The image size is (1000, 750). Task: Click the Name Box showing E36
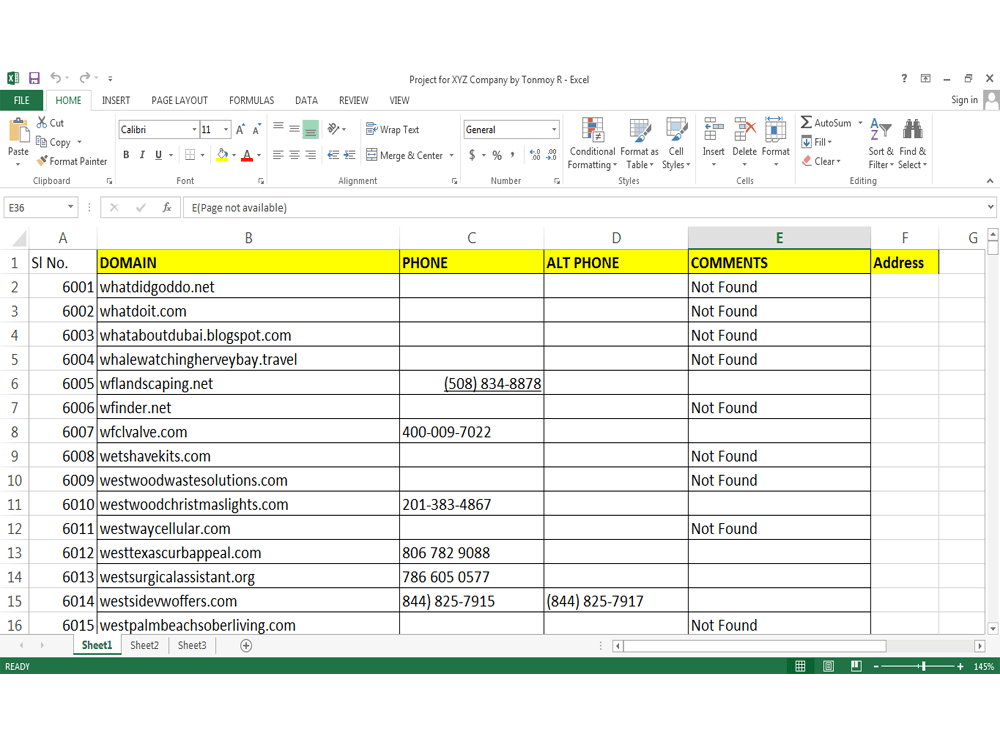coord(34,208)
